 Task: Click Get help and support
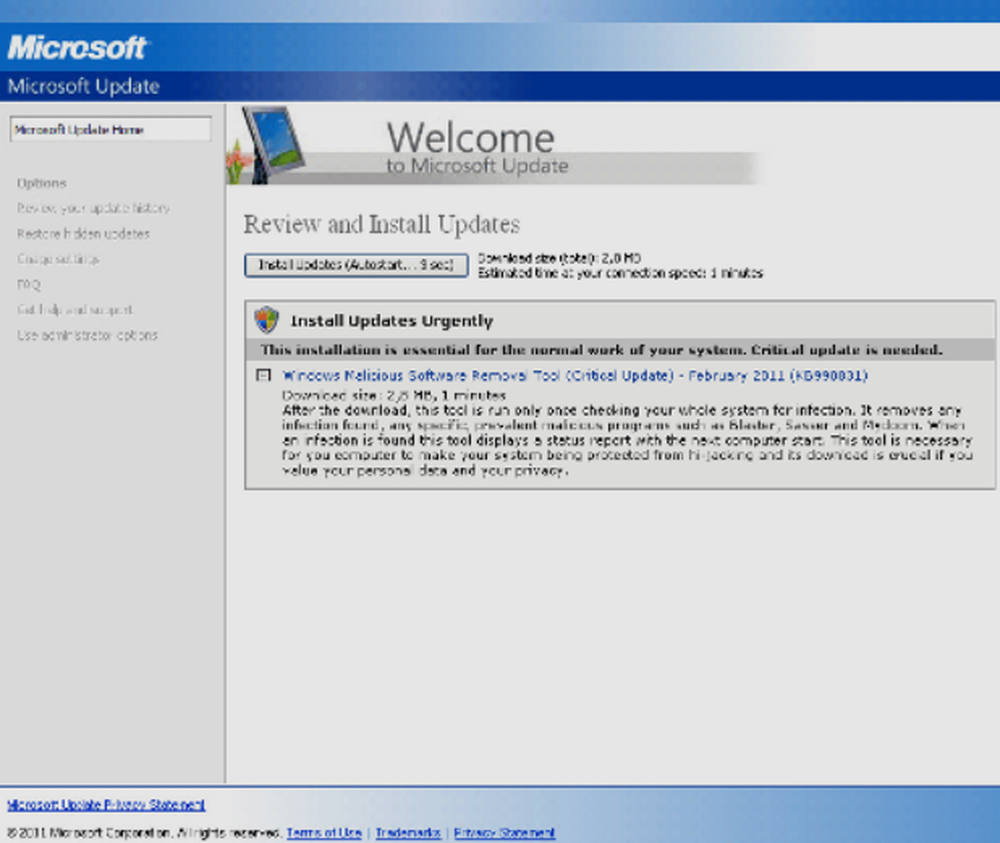tap(74, 310)
